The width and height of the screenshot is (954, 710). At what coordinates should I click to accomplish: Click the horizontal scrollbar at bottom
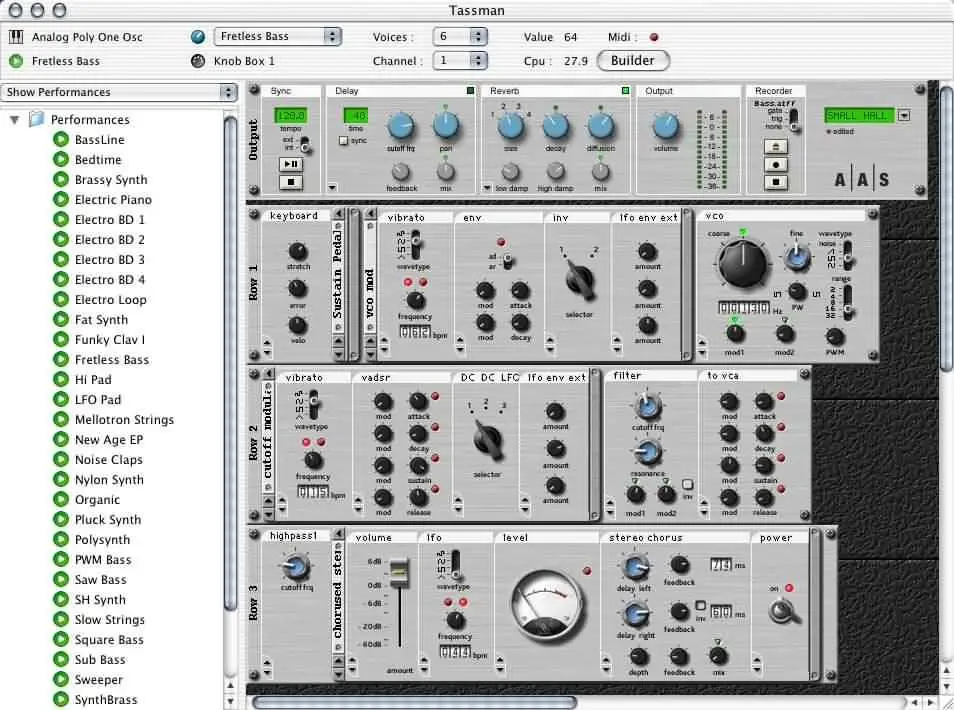pos(414,703)
